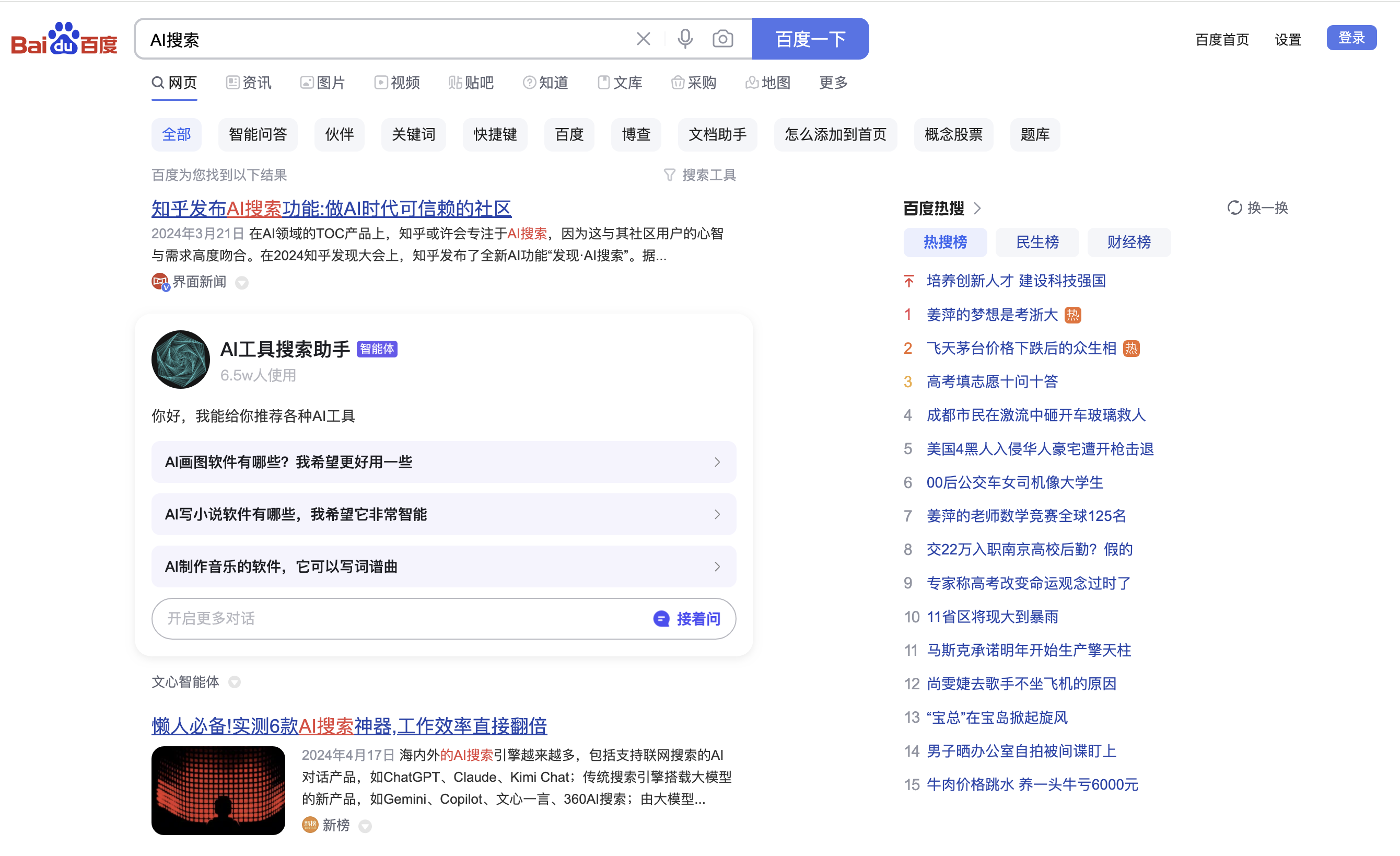Click the microphone voice search icon
Image resolution: width=1400 pixels, height=856 pixels.
(x=685, y=39)
